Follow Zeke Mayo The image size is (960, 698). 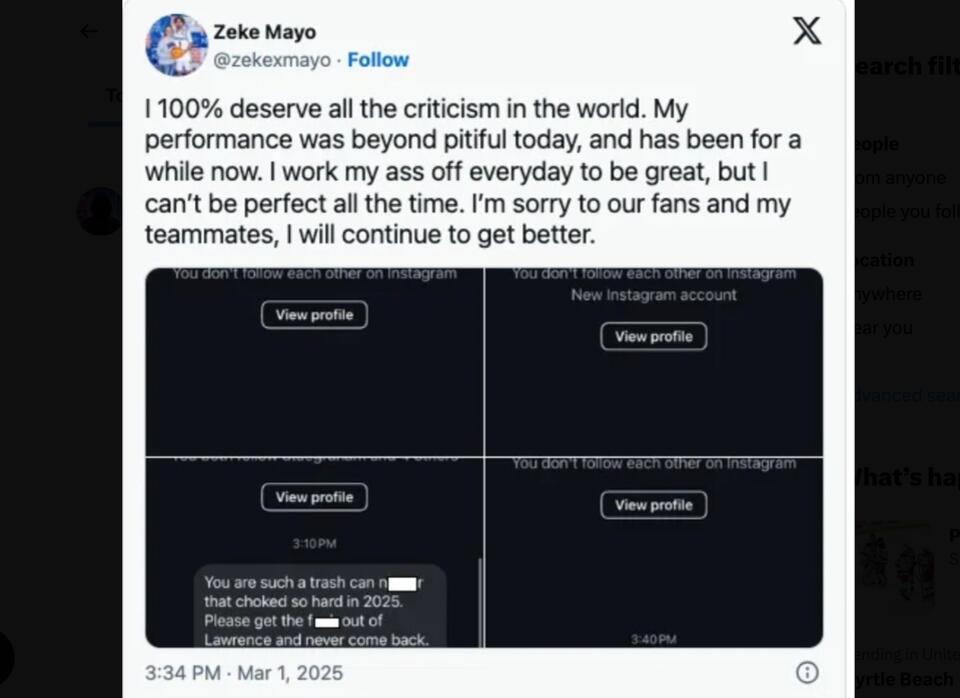[378, 60]
